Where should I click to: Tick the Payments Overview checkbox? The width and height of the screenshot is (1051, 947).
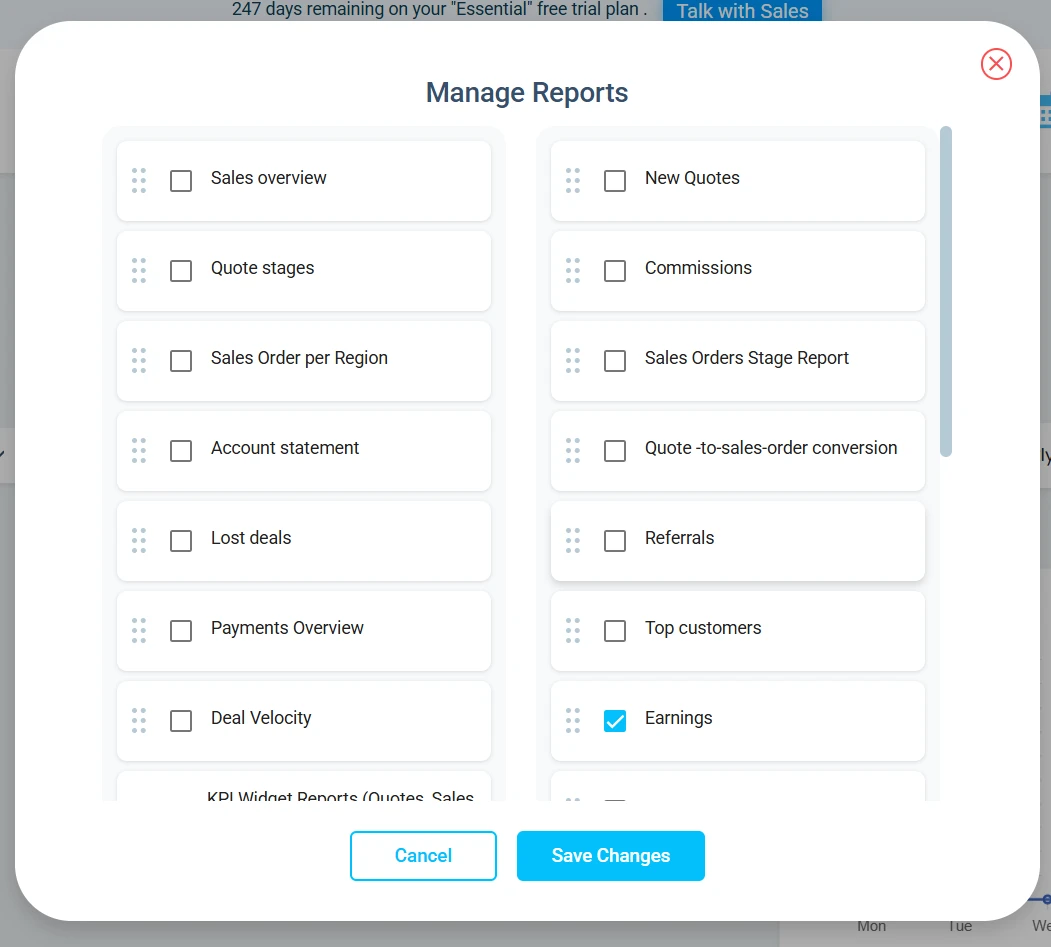[181, 631]
